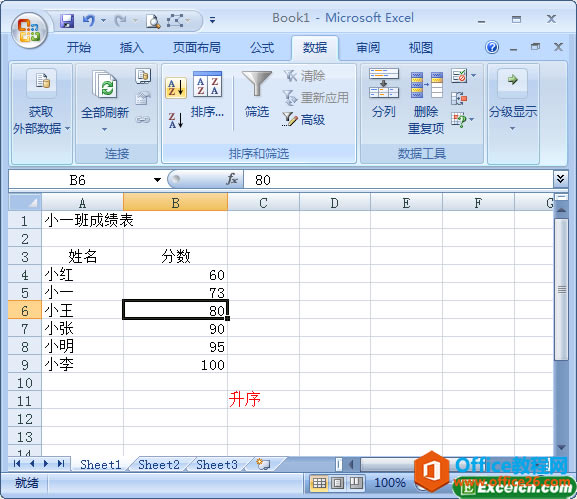Click the Sort Descending Z-A icon
The width and height of the screenshot is (577, 499).
click(x=176, y=120)
